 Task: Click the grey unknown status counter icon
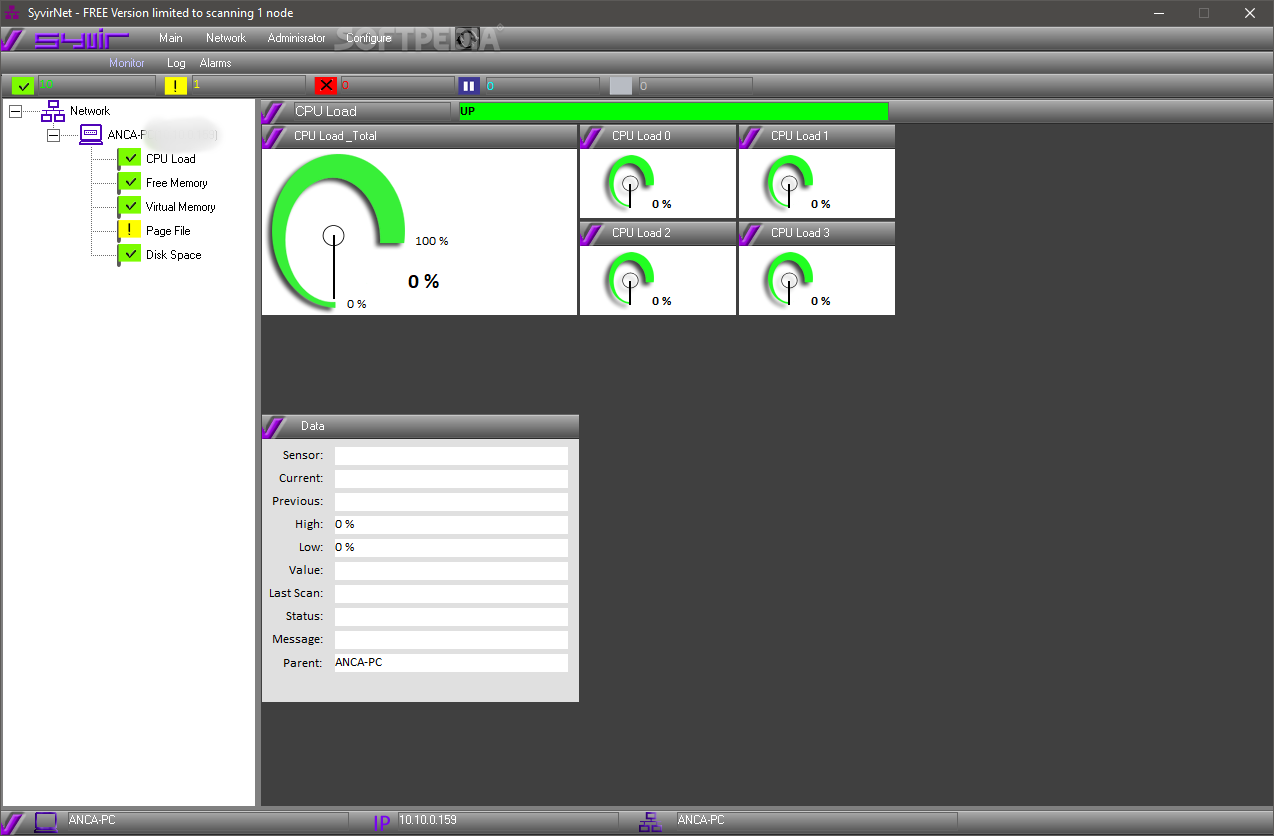(x=621, y=86)
